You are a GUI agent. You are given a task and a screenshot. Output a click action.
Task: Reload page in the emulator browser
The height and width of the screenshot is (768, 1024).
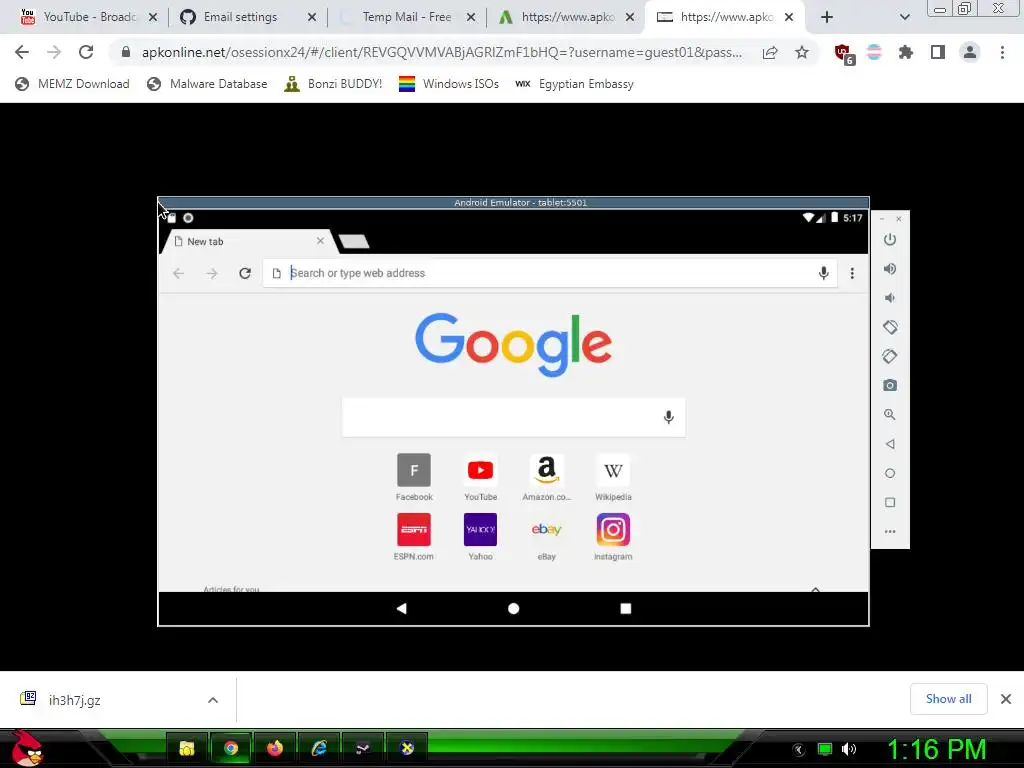point(245,273)
